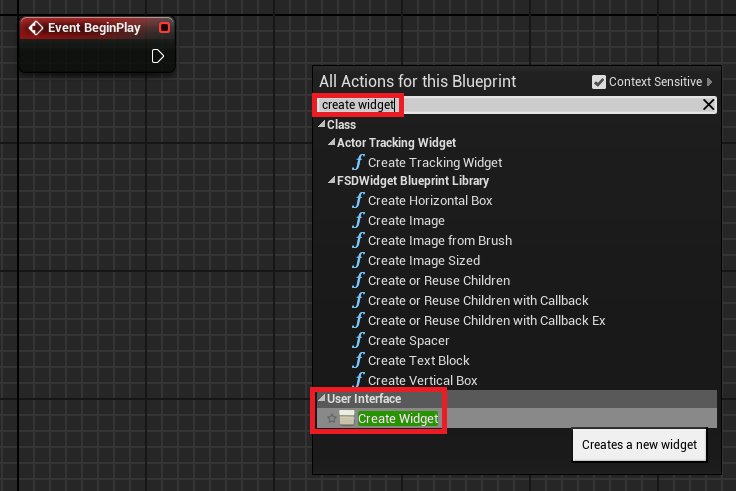Collapse the User Interface category
Viewport: 736px width, 491px height.
tap(322, 398)
